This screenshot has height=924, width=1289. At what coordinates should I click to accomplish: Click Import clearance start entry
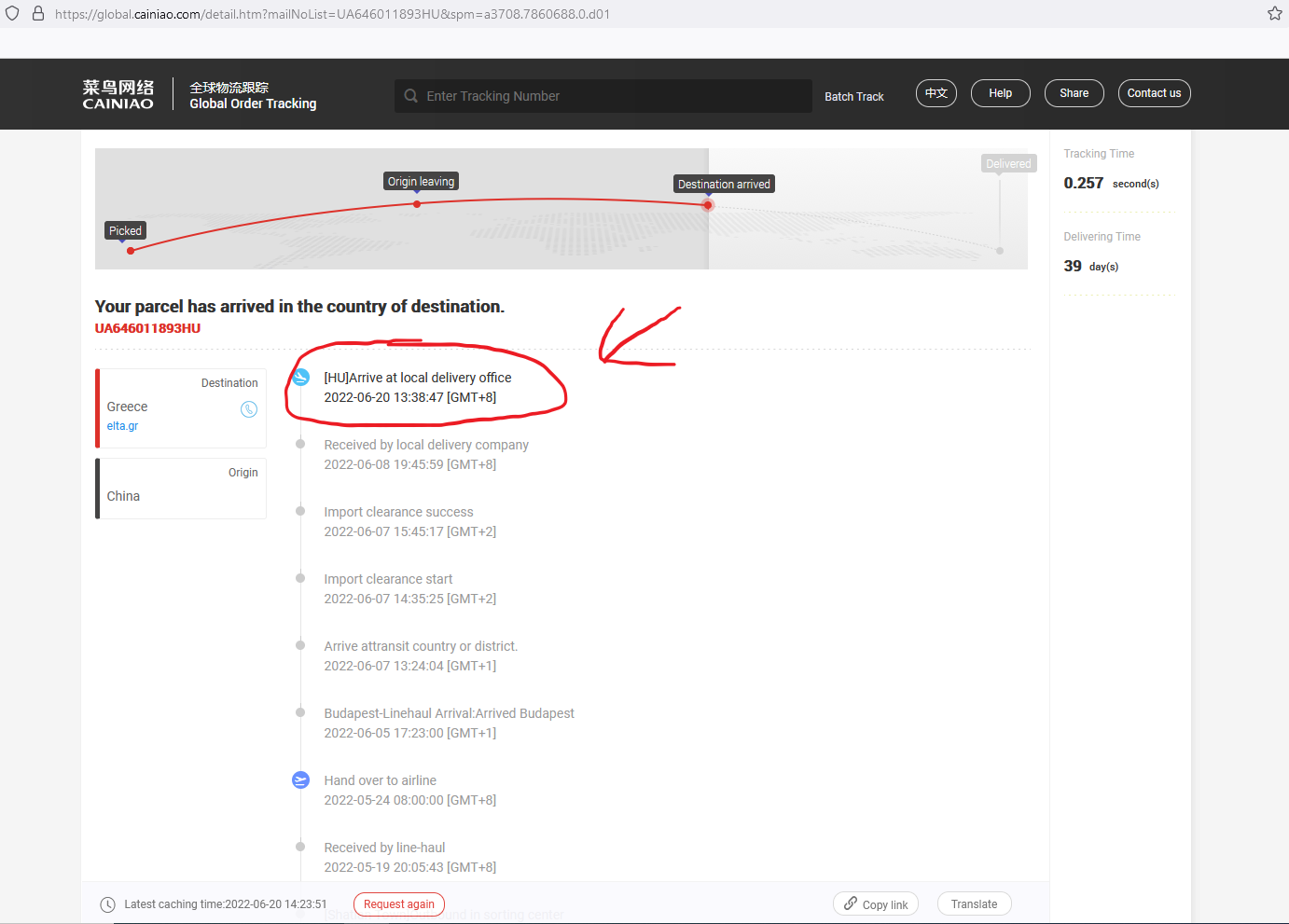click(x=410, y=588)
